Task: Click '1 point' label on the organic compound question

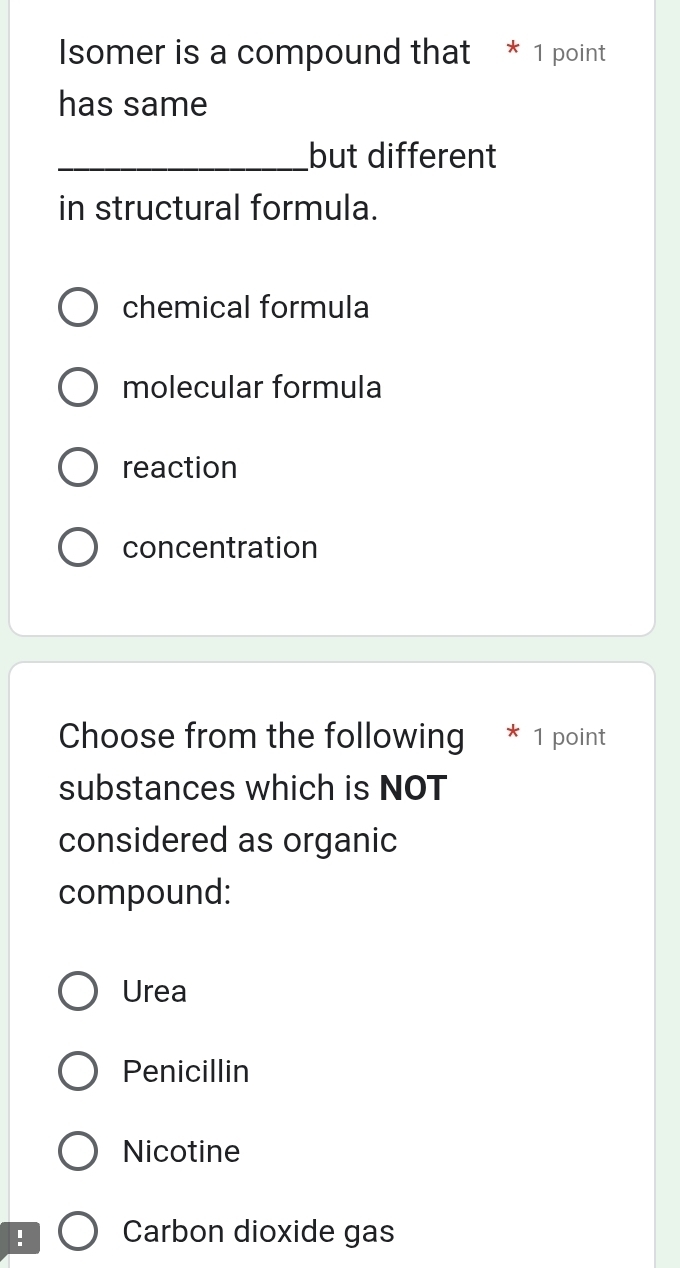Action: (x=570, y=738)
